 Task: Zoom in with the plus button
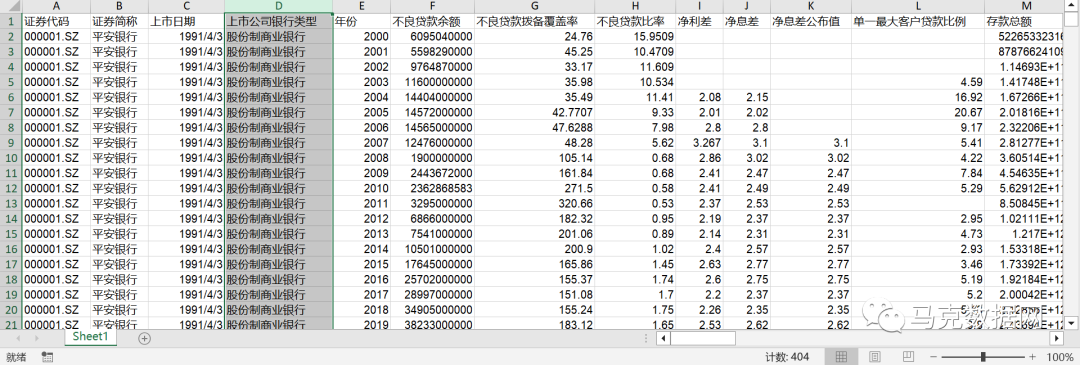click(1032, 357)
